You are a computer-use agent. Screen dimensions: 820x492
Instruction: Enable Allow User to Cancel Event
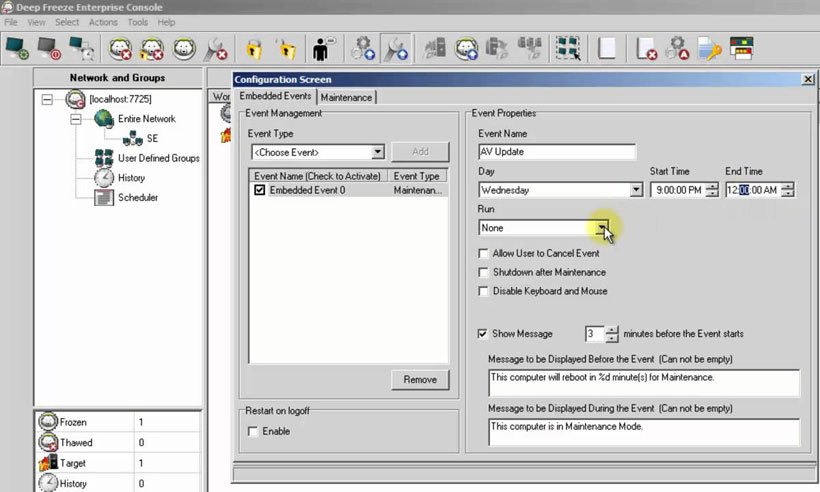coord(483,253)
